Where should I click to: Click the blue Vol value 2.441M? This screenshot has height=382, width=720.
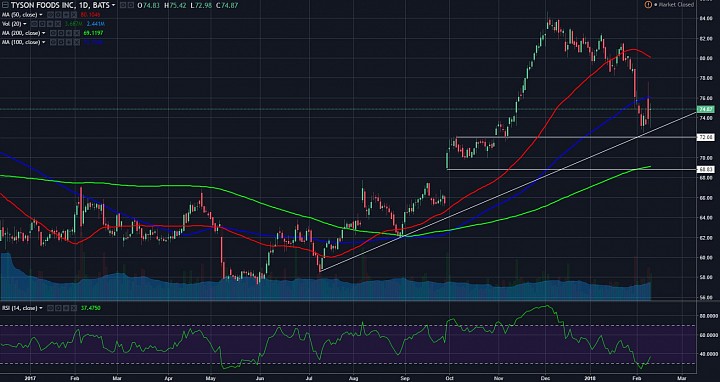click(x=96, y=24)
